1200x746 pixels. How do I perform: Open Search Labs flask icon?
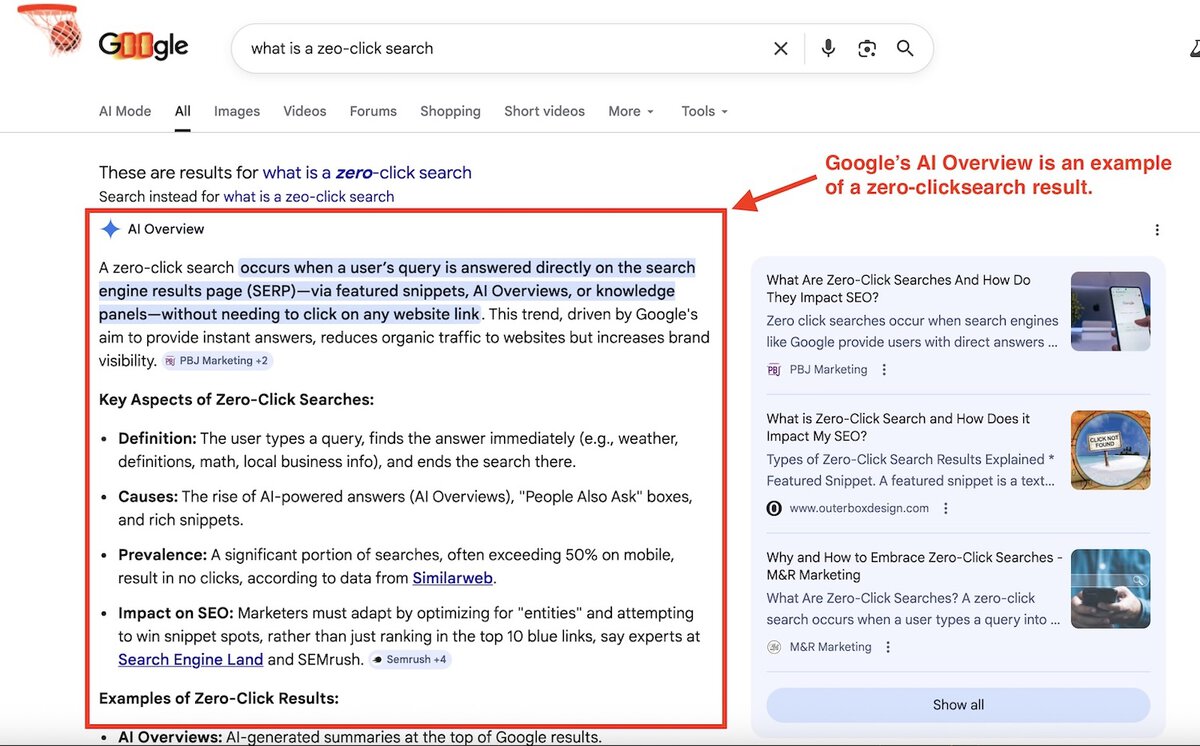pyautogui.click(x=1194, y=48)
